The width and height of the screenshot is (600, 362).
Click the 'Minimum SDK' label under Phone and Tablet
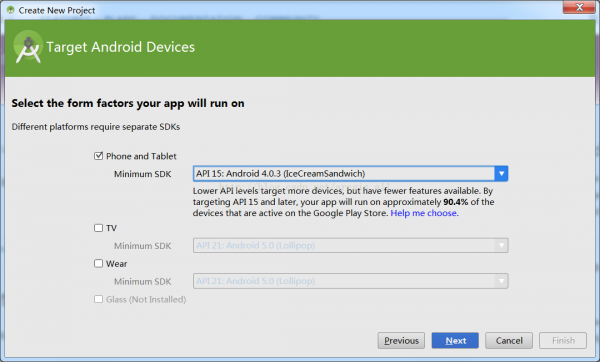143,174
